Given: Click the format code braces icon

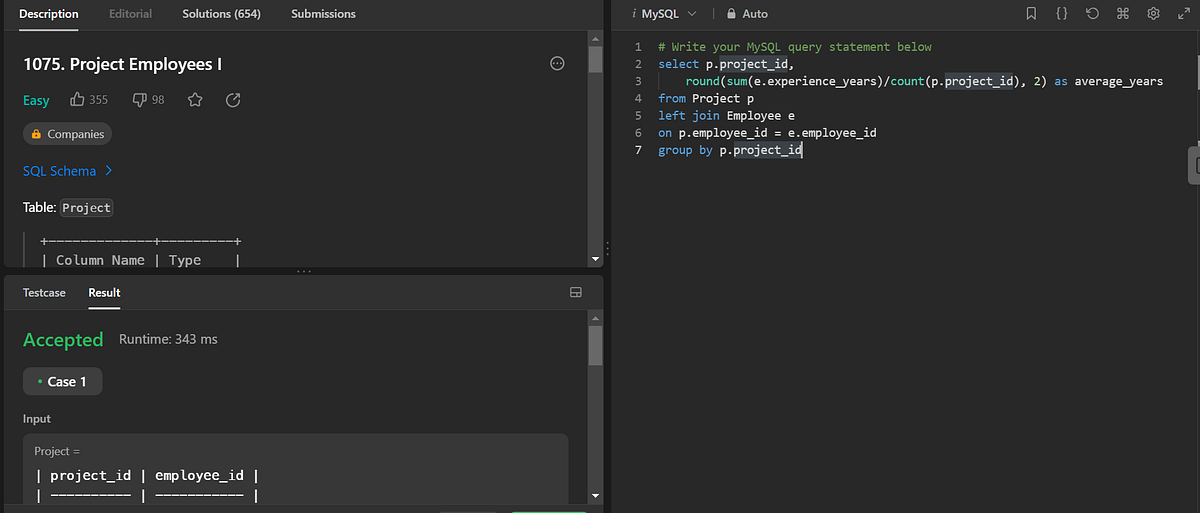Looking at the screenshot, I should click(x=1061, y=14).
